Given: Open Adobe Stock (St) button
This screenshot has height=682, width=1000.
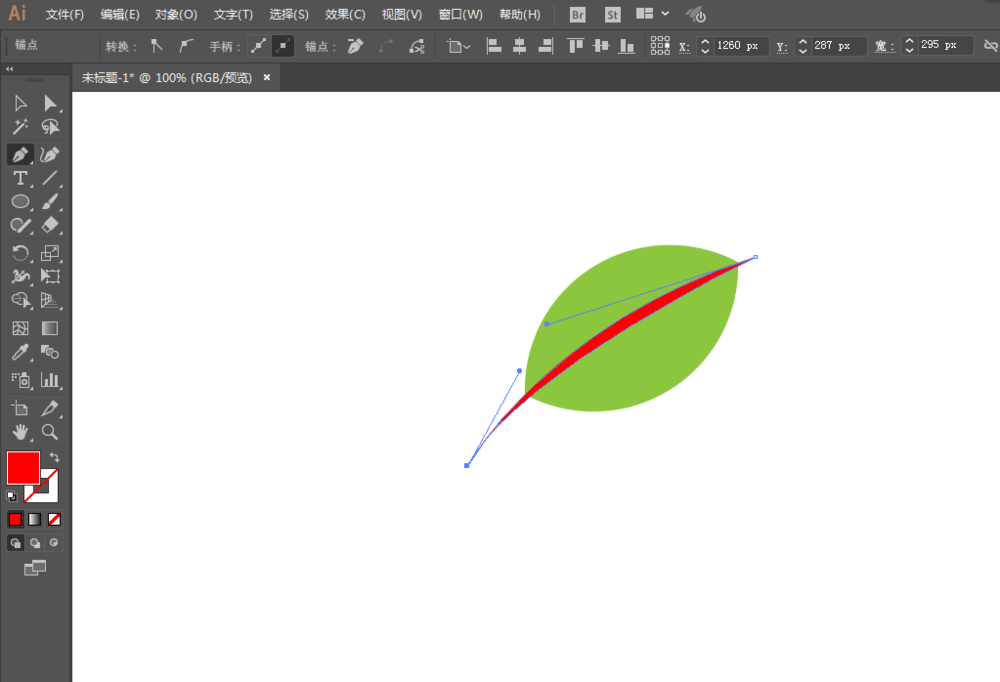Looking at the screenshot, I should (612, 15).
